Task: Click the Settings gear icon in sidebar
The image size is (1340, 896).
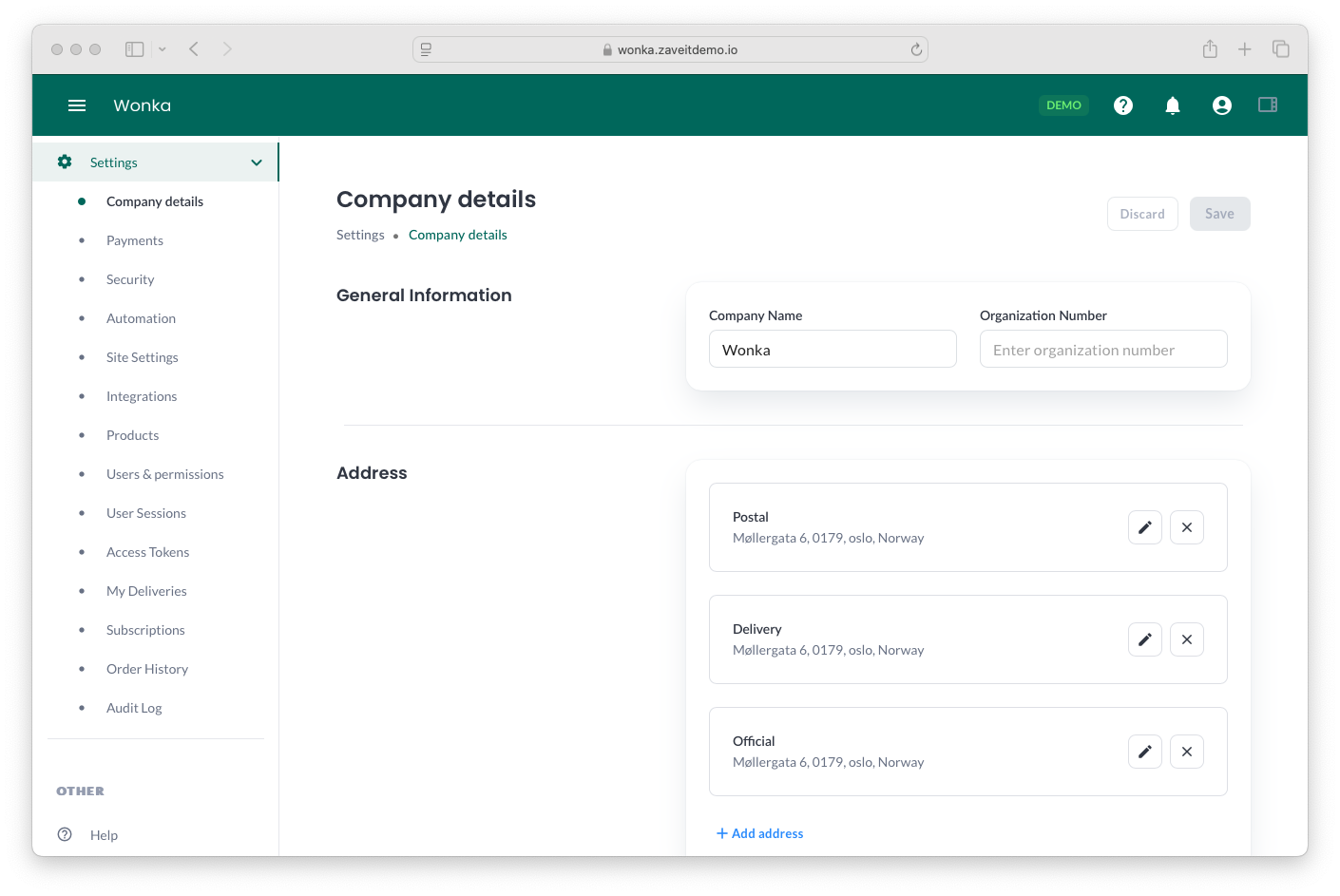Action: tap(65, 162)
